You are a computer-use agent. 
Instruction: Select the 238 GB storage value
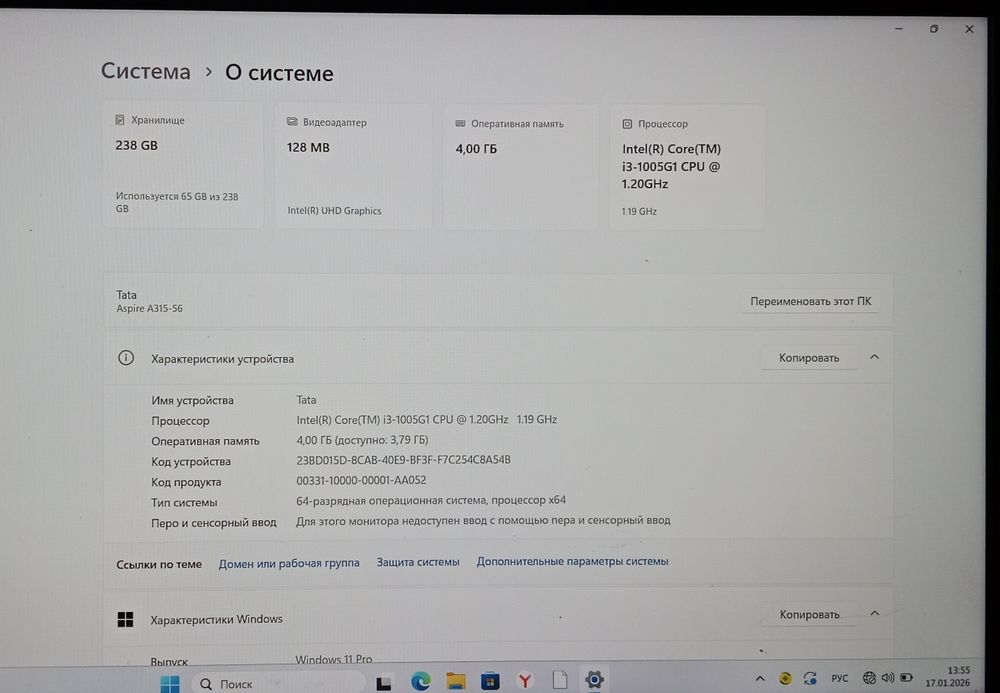(136, 145)
